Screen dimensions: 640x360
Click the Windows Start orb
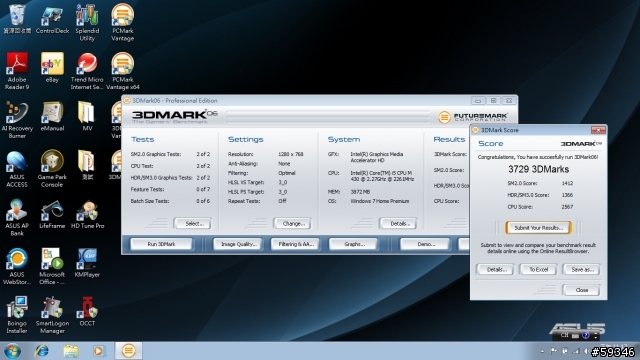[x=12, y=351]
